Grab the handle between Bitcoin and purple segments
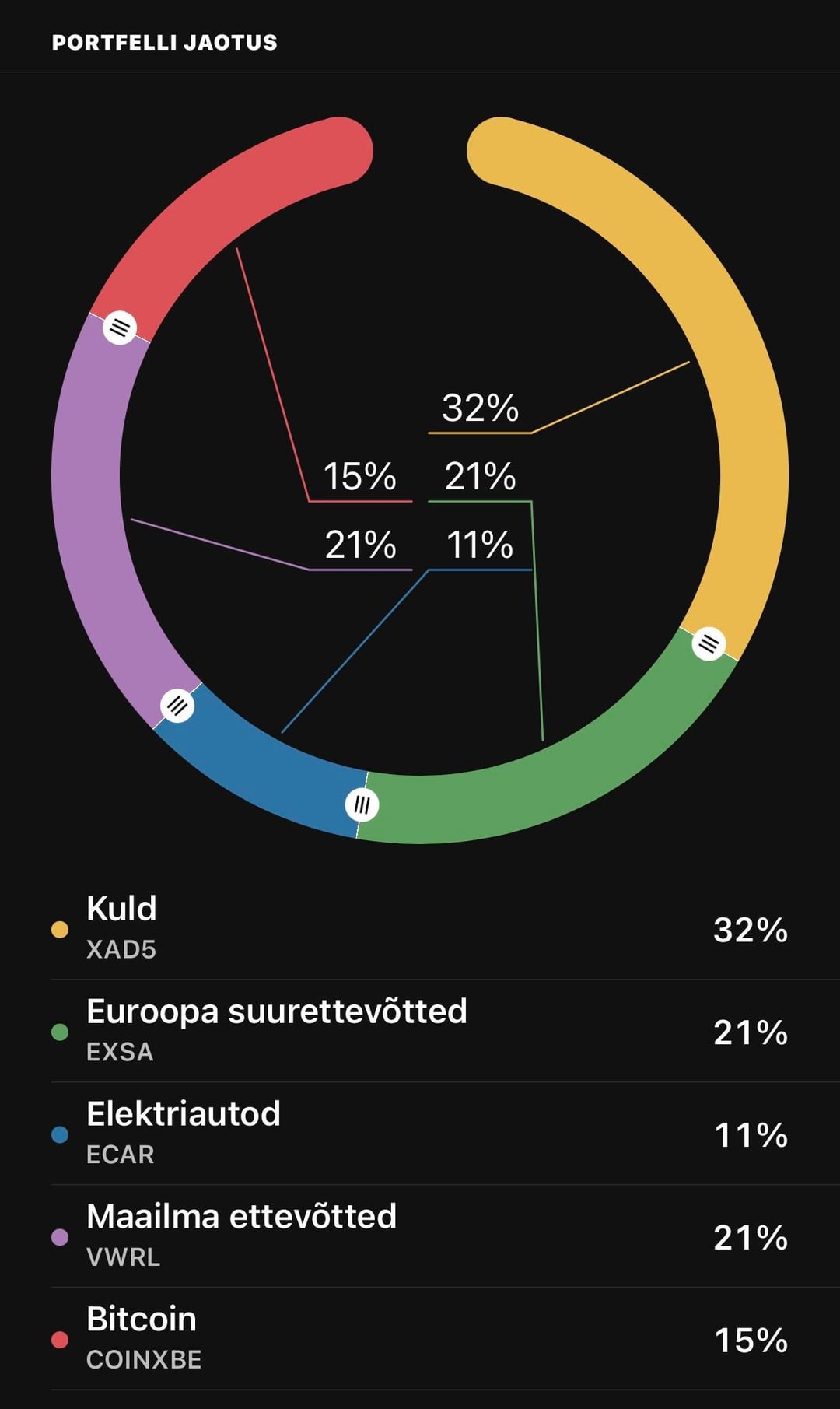This screenshot has width=840, height=1409. (x=120, y=328)
